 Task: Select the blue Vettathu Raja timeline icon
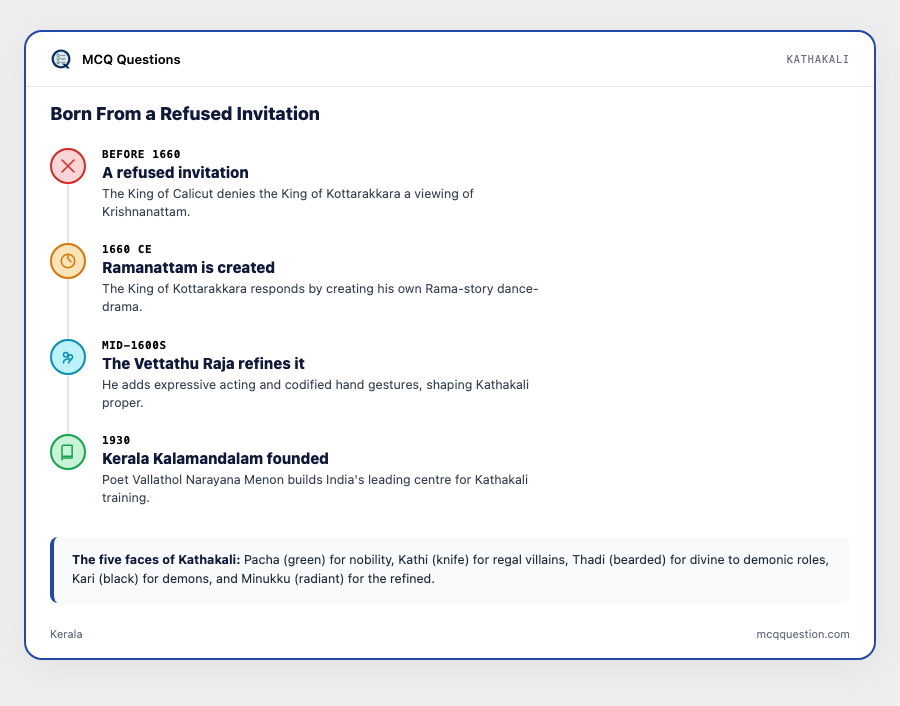pos(68,357)
